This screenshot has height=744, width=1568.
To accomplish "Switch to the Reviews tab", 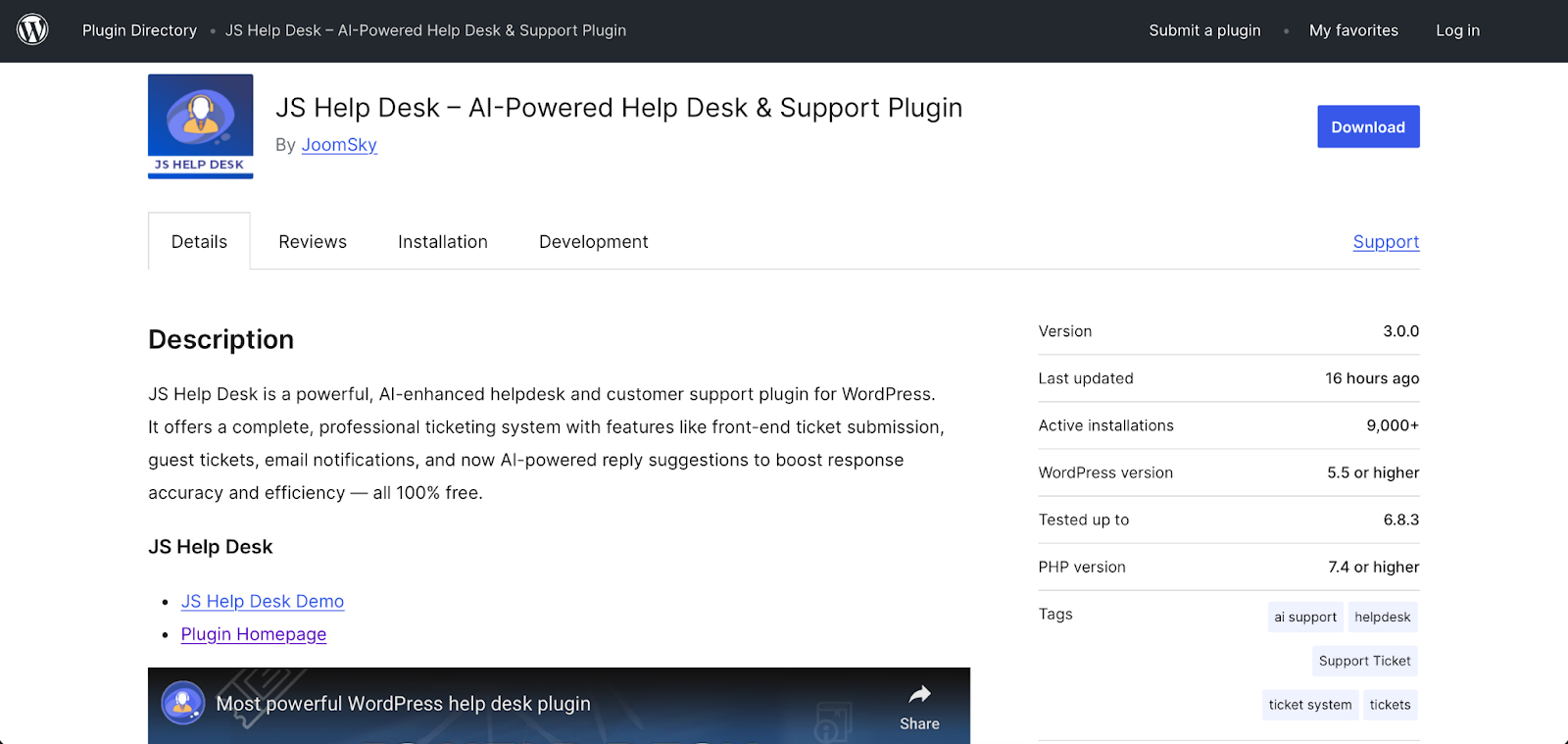I will tap(313, 241).
